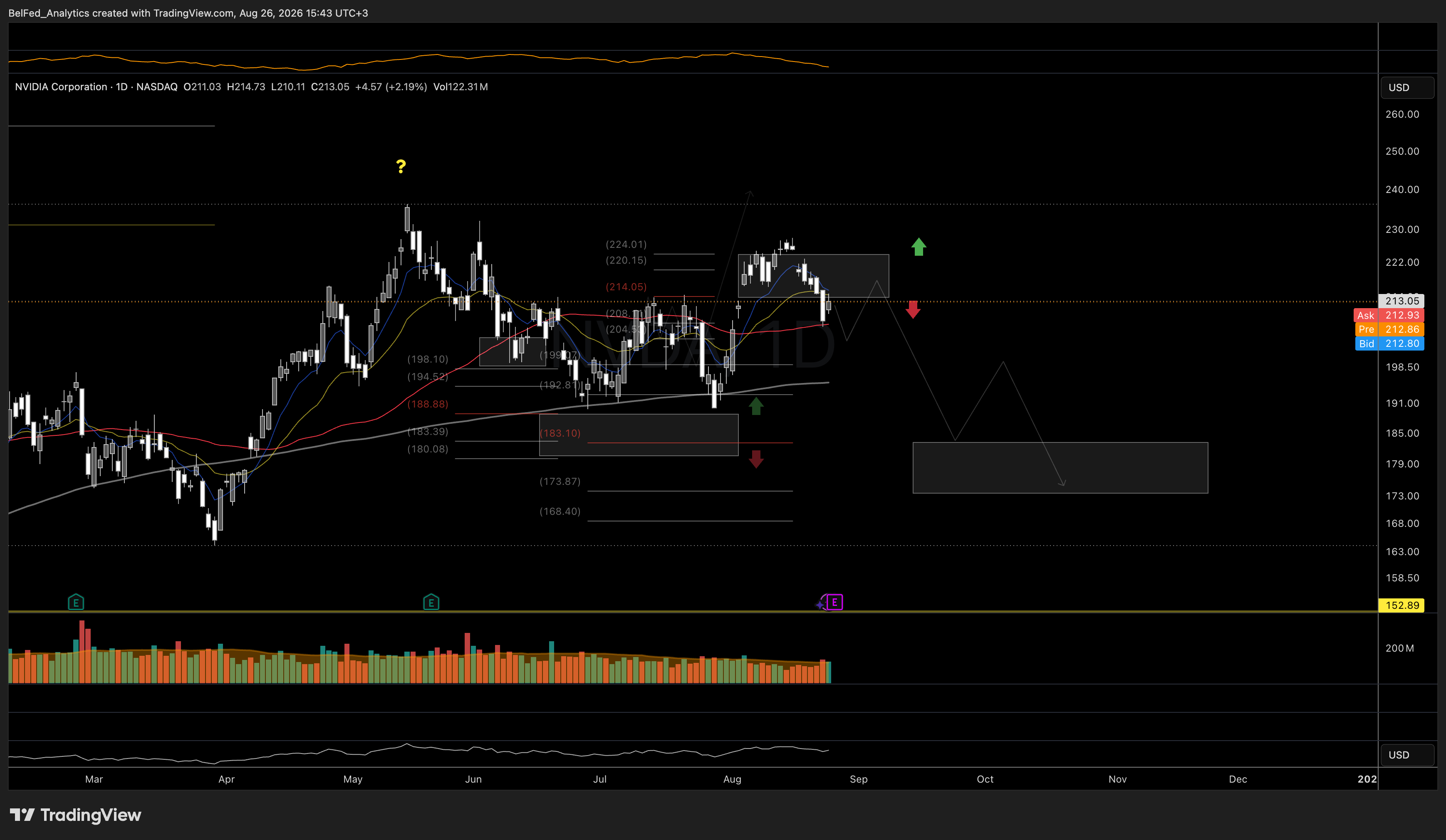The image size is (1446, 840).
Task: Click the NVIDIA Corporation · 1D · NASDAQ title
Action: click(96, 86)
